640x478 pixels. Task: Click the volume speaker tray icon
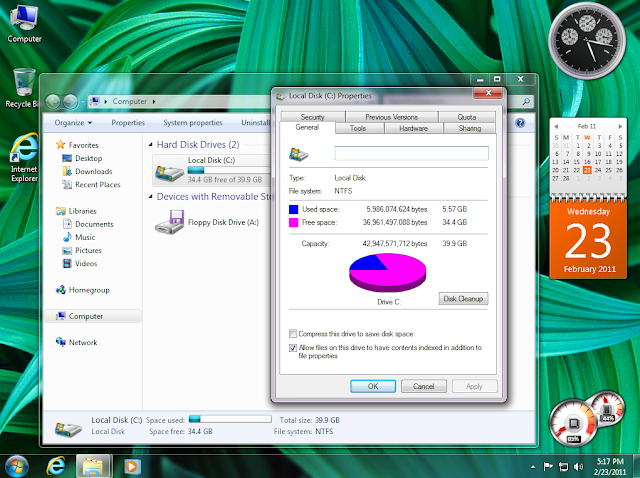[x=578, y=466]
